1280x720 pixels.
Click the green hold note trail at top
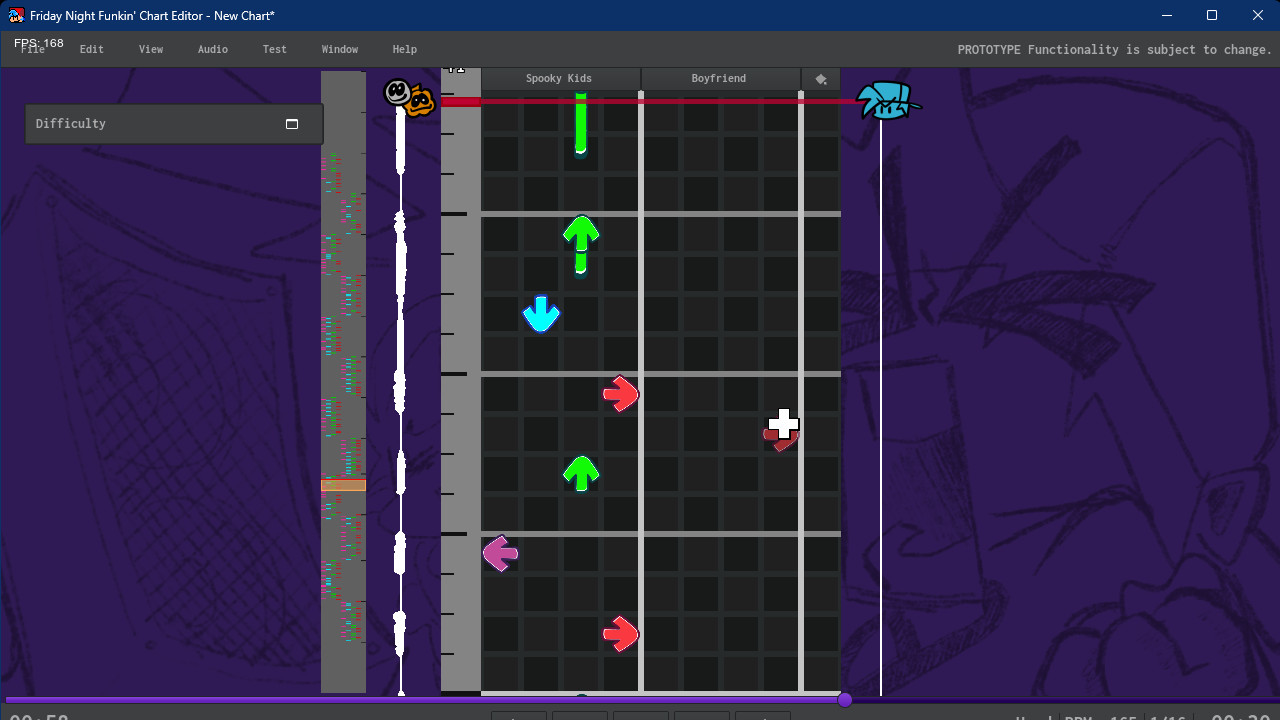[580, 122]
